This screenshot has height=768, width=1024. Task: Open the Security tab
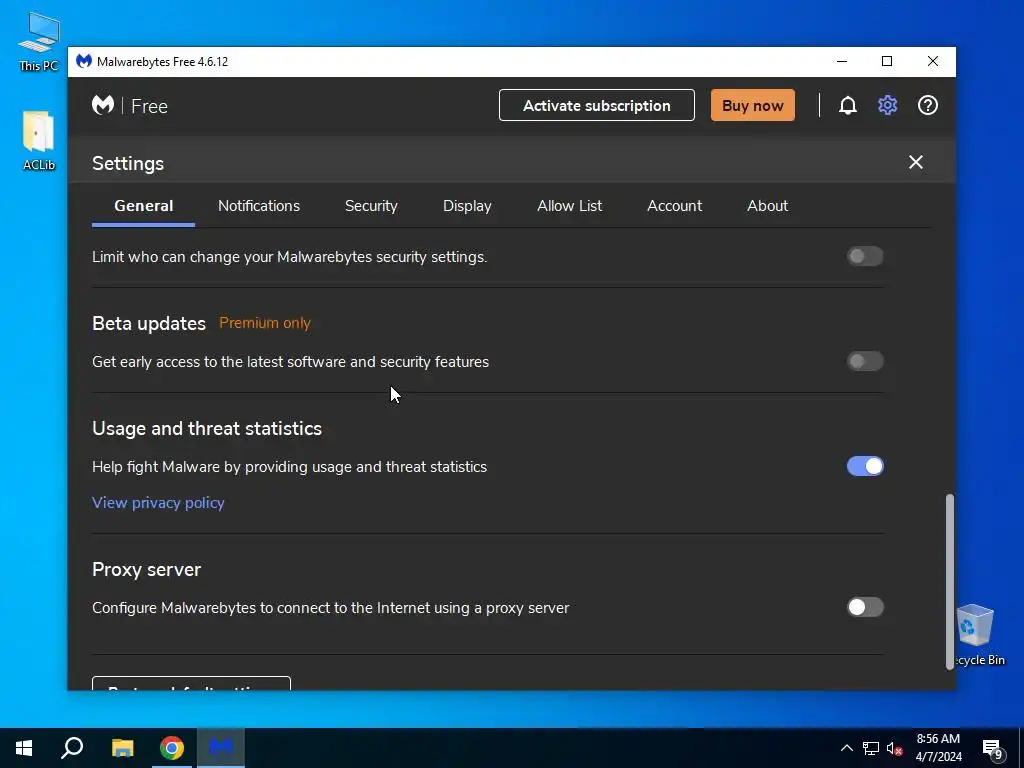point(371,206)
